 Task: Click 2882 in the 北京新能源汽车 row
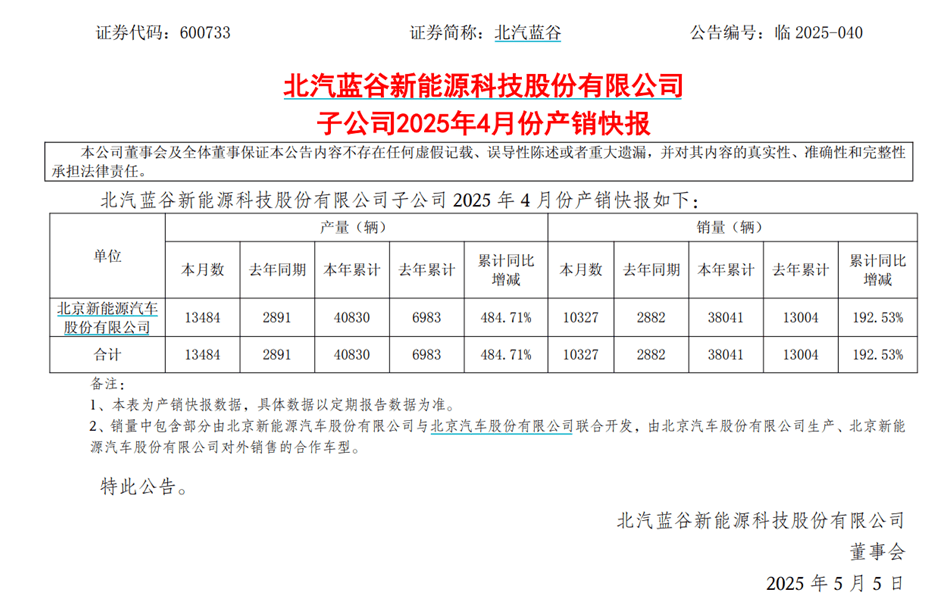652,318
